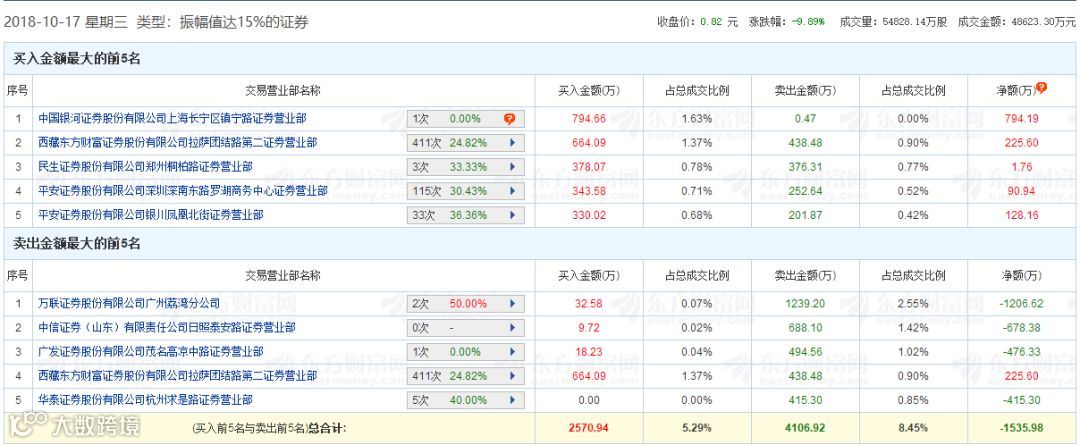Click the '115次 30.43%' stats box
This screenshot has width=1080, height=445.
point(465,191)
